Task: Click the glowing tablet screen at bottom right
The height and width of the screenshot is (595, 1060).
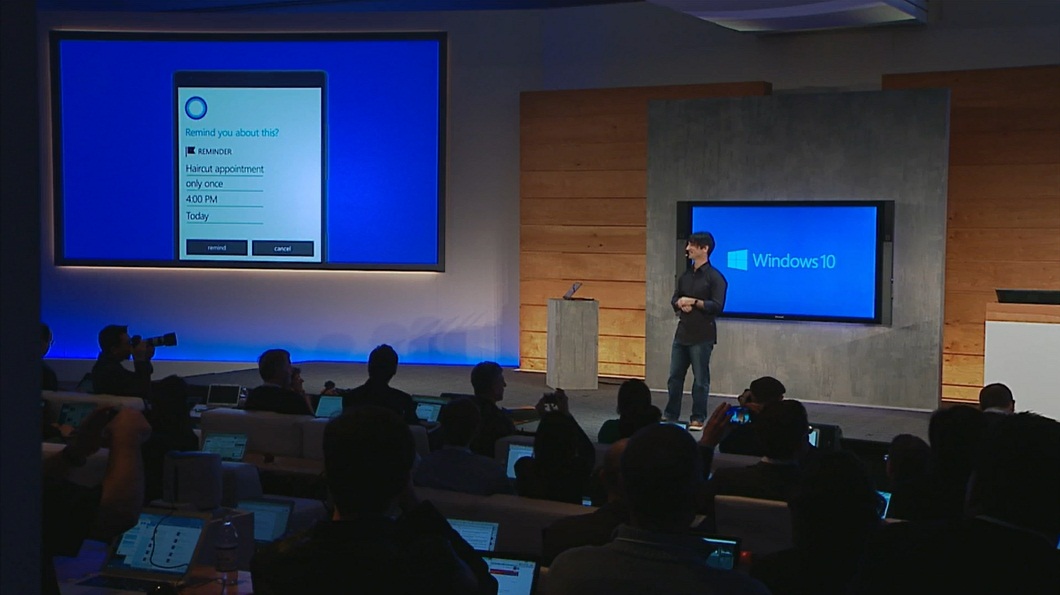Action: point(718,551)
